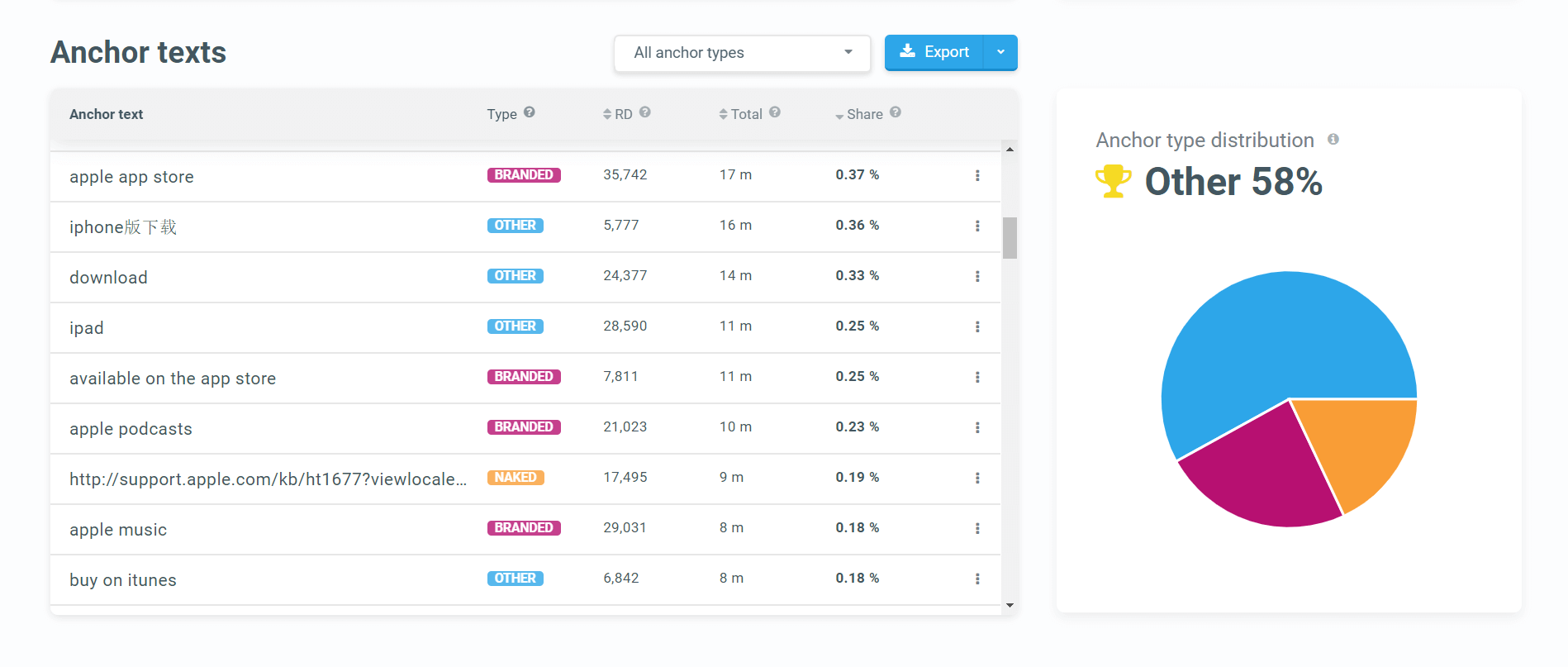Click BRANDED tag on apple music row
The width and height of the screenshot is (1568, 667).
point(524,527)
